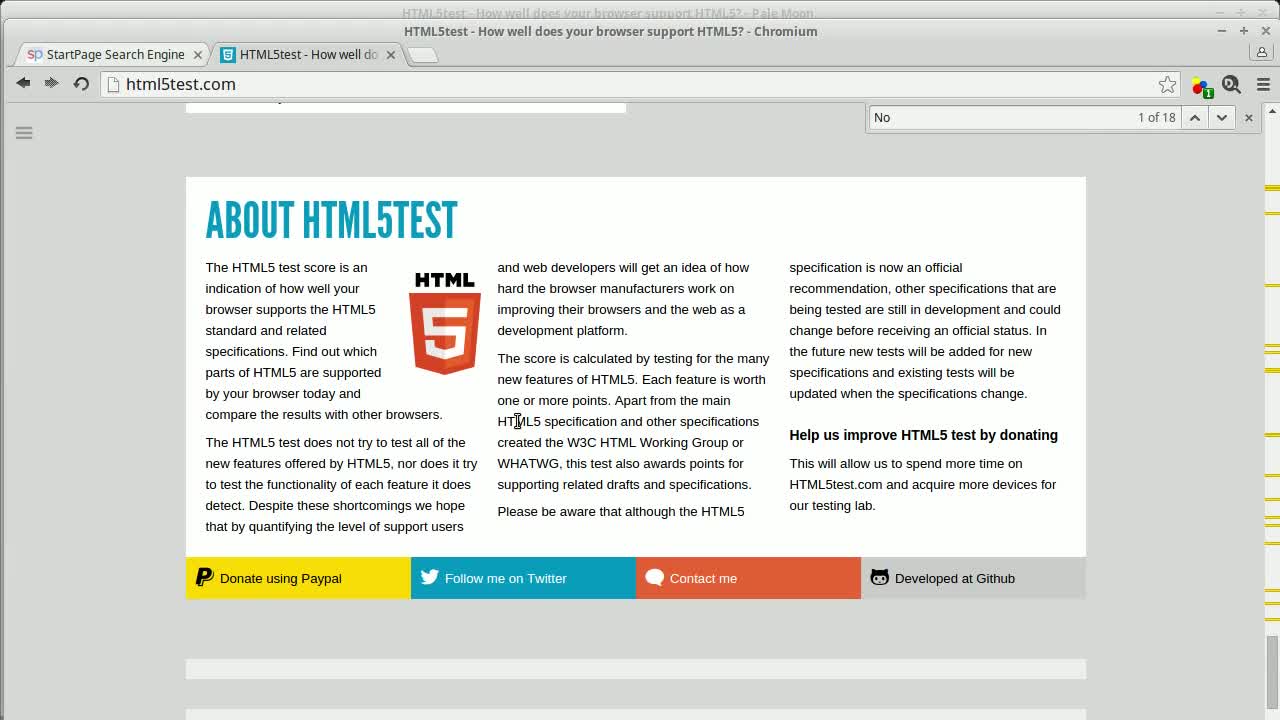Image resolution: width=1280 pixels, height=720 pixels.
Task: Click the HTML5test tab favicon
Action: pyautogui.click(x=228, y=54)
